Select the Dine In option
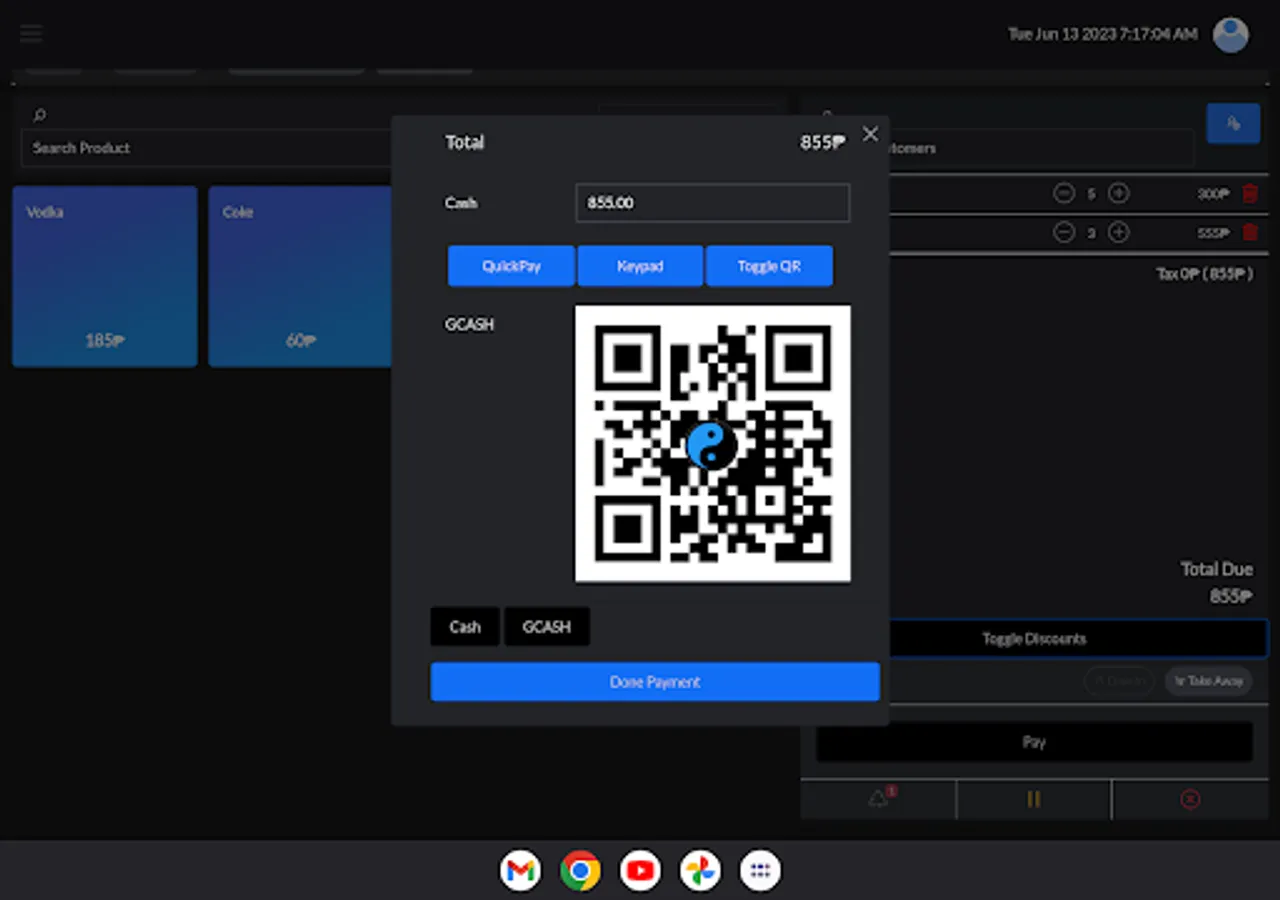Image resolution: width=1280 pixels, height=900 pixels. [x=1118, y=681]
